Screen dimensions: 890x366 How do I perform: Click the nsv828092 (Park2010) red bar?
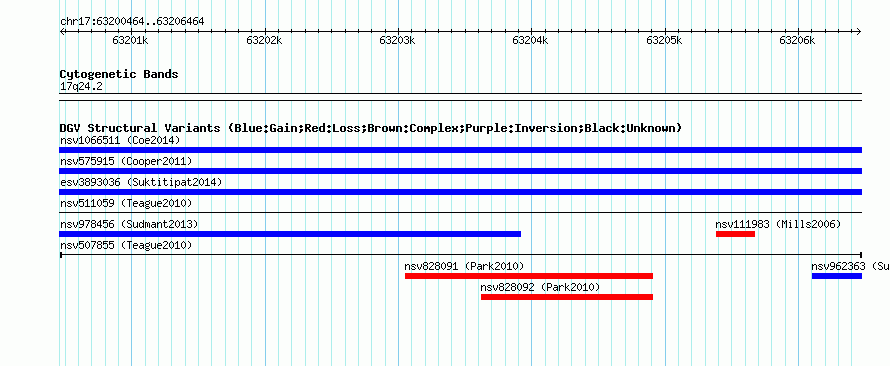[x=566, y=297]
